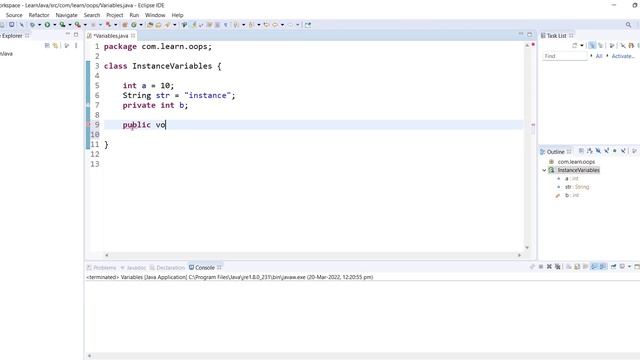The width and height of the screenshot is (640, 360).
Task: Click the Debug bug toolbar icon
Action: coord(32,24)
